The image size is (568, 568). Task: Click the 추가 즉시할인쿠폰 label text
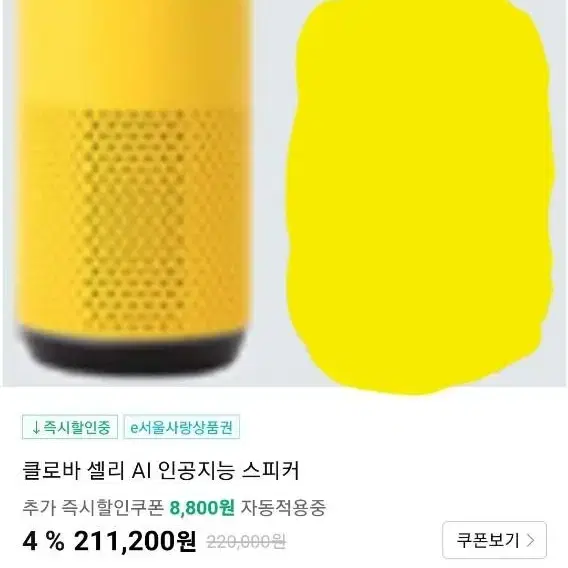coord(93,508)
